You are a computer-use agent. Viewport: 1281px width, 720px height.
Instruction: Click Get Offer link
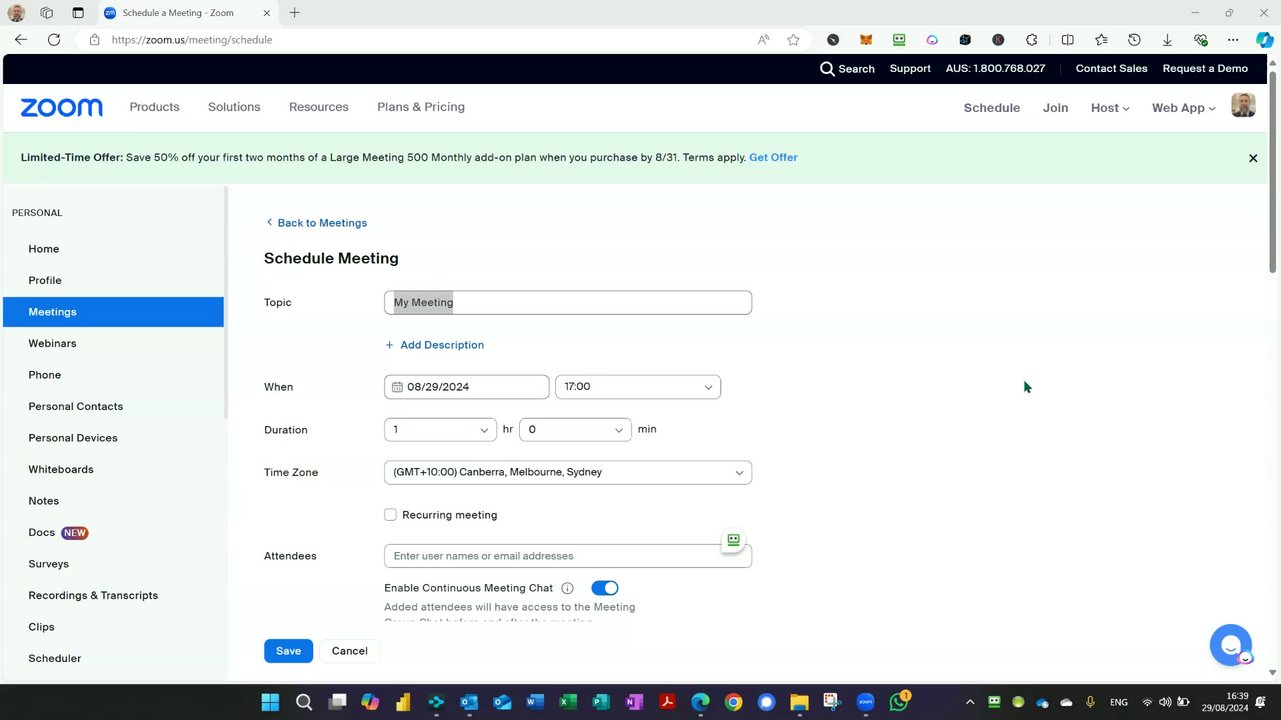pos(773,158)
